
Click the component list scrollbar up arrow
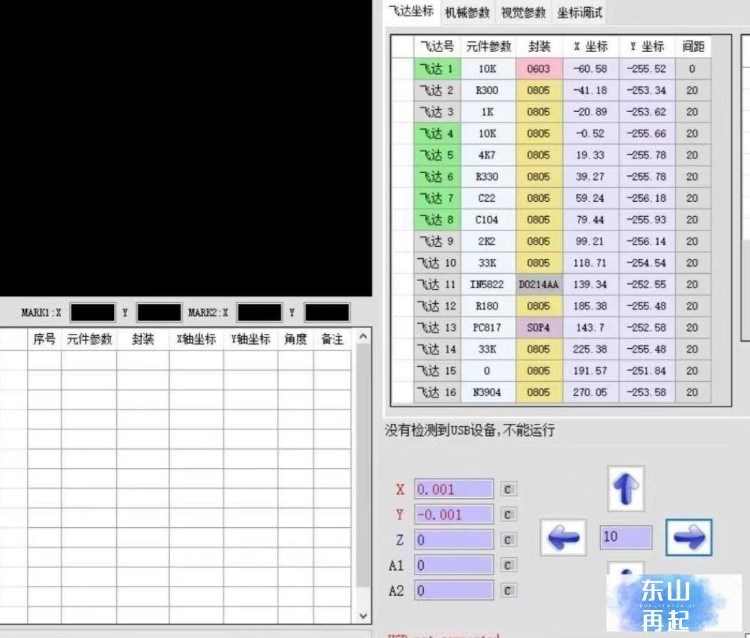pyautogui.click(x=363, y=337)
